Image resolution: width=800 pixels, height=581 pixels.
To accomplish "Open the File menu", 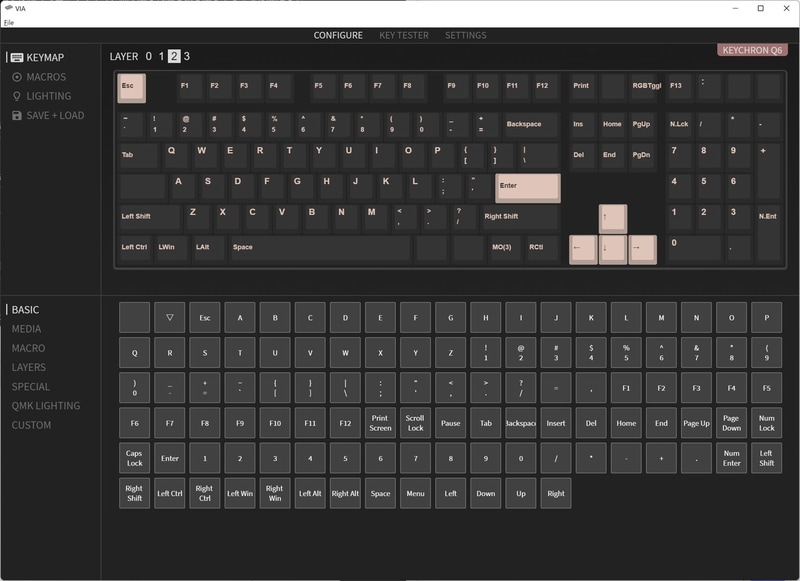I will point(9,22).
